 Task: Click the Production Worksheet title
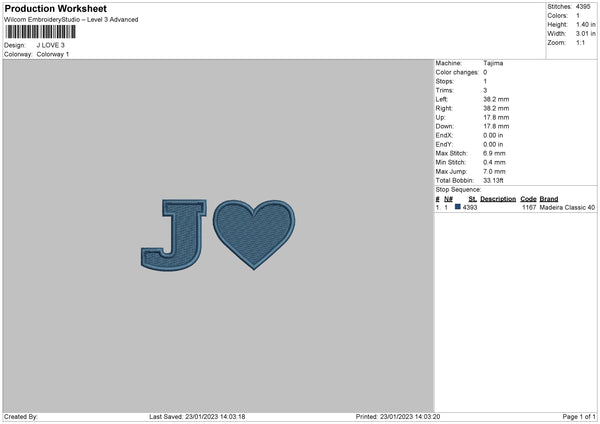click(x=56, y=8)
